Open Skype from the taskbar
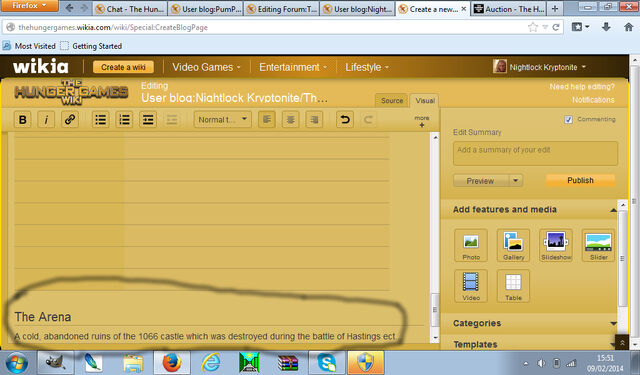The height and width of the screenshot is (375, 640). coord(327,362)
